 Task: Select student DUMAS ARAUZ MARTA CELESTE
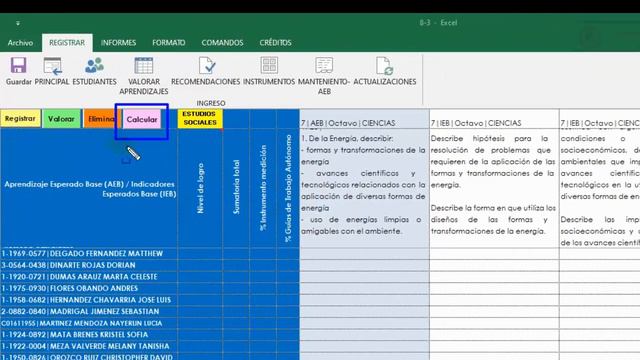click(89, 277)
